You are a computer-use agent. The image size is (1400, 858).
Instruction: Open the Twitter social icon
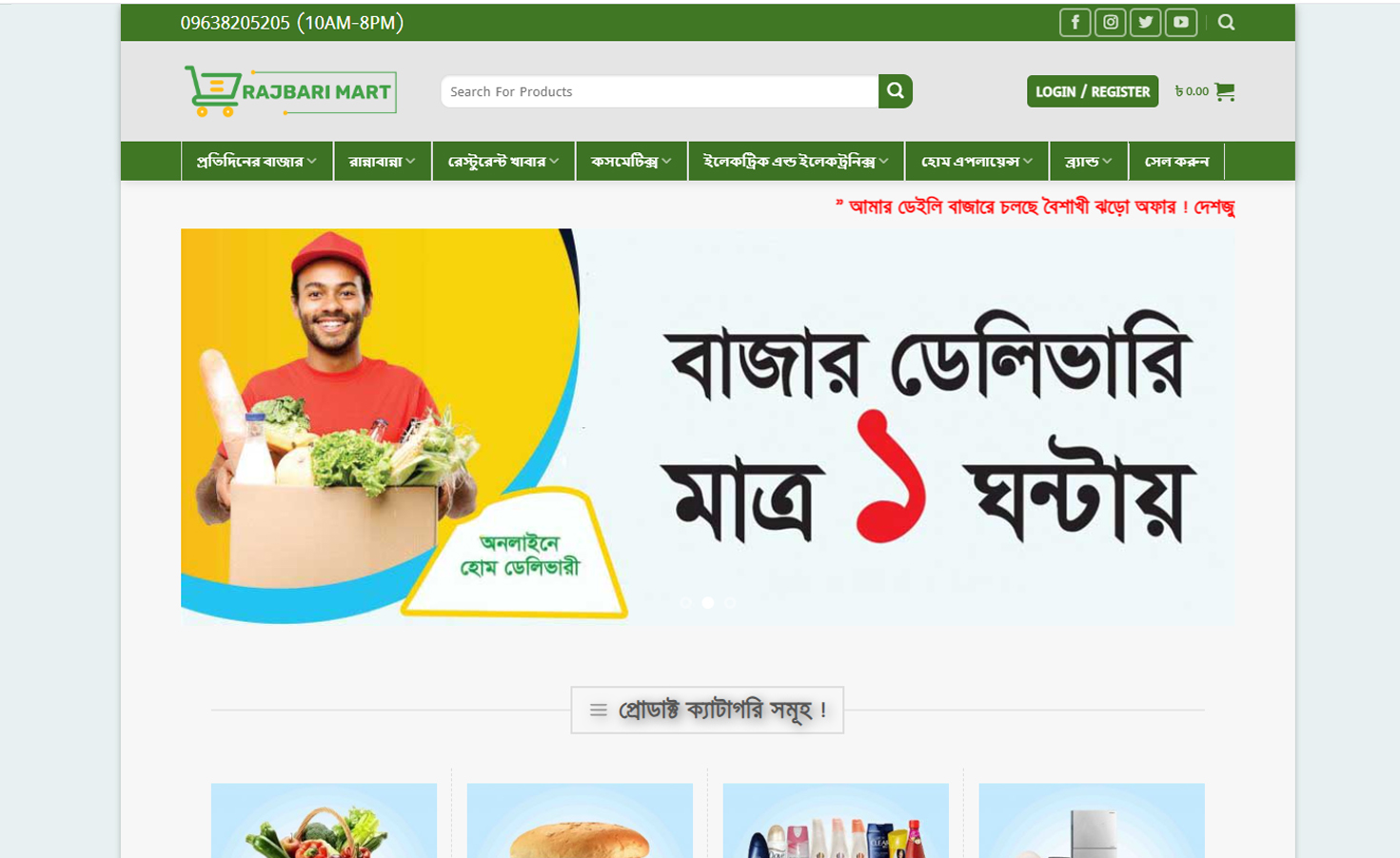coord(1145,22)
